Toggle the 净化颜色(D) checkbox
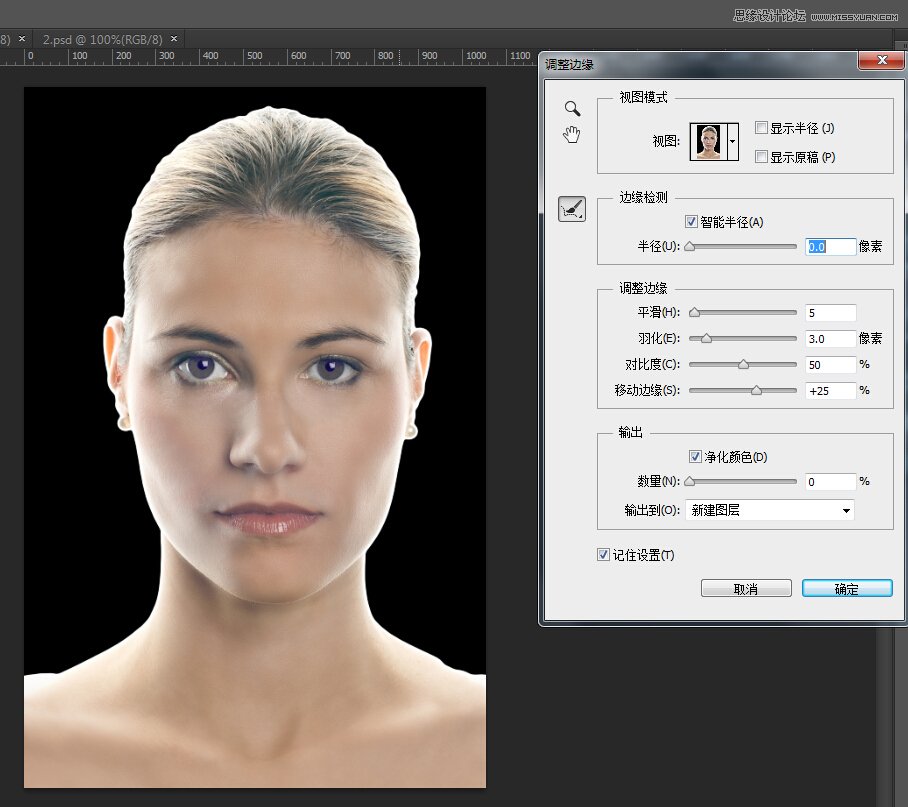The width and height of the screenshot is (908, 807). (x=695, y=456)
